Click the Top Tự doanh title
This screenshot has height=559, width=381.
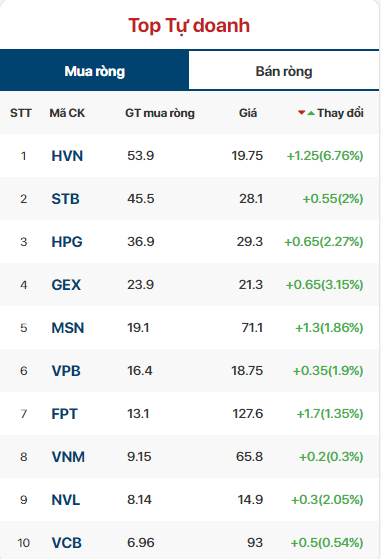[x=189, y=26]
